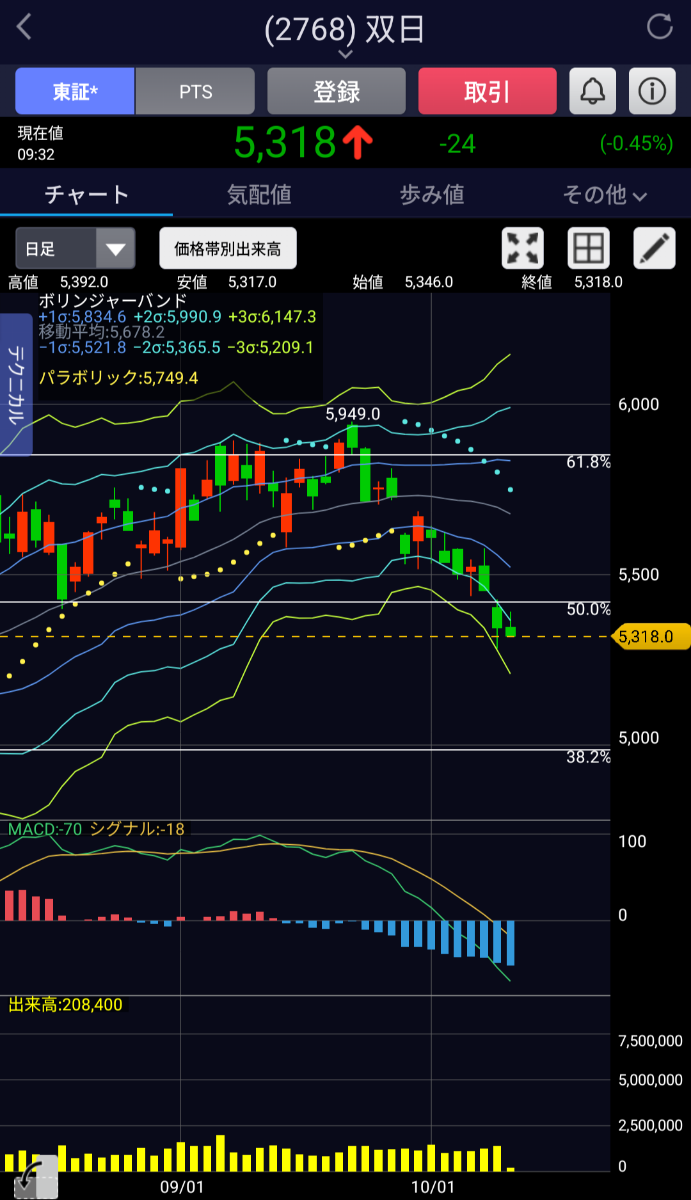Open price alert bell icon
This screenshot has height=1200, width=691.
(593, 92)
